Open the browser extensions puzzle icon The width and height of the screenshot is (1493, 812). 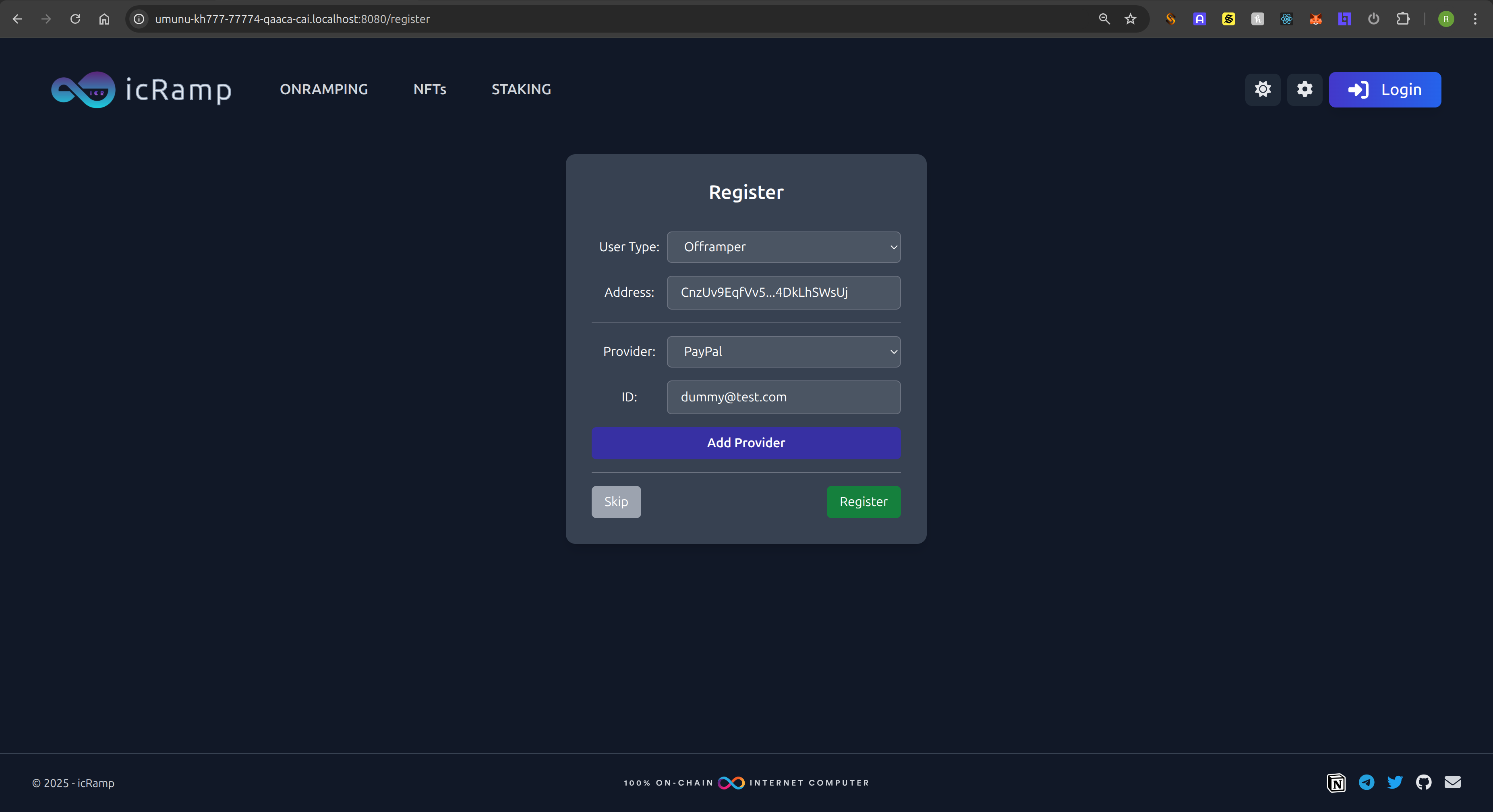pyautogui.click(x=1403, y=19)
